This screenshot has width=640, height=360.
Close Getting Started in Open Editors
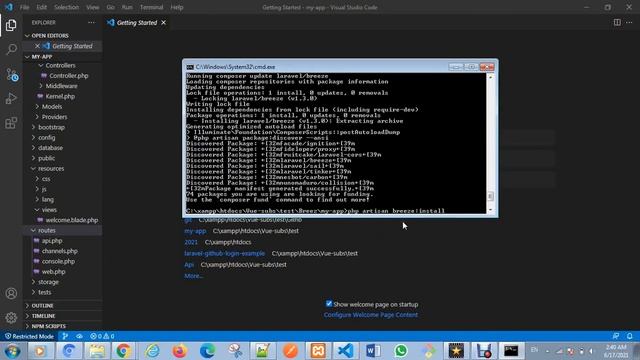coord(37,46)
